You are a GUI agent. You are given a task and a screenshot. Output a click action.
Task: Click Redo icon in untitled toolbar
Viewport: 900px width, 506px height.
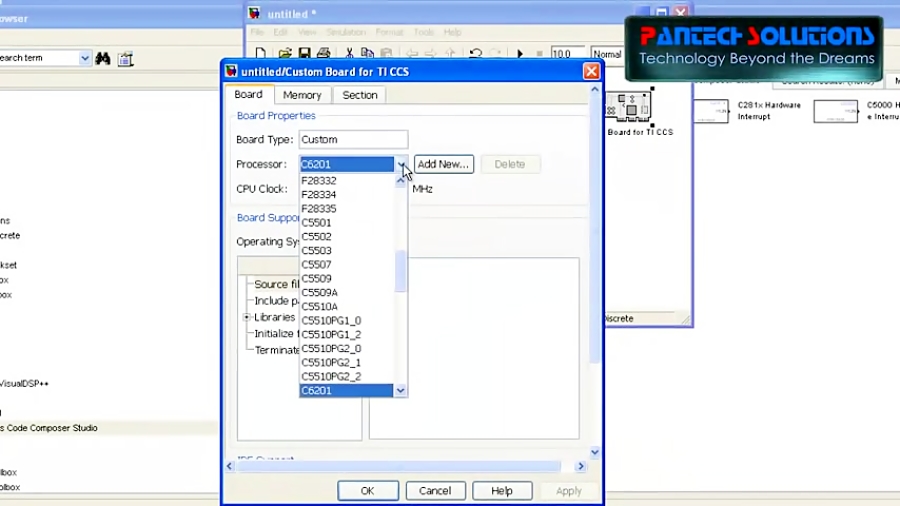[495, 53]
